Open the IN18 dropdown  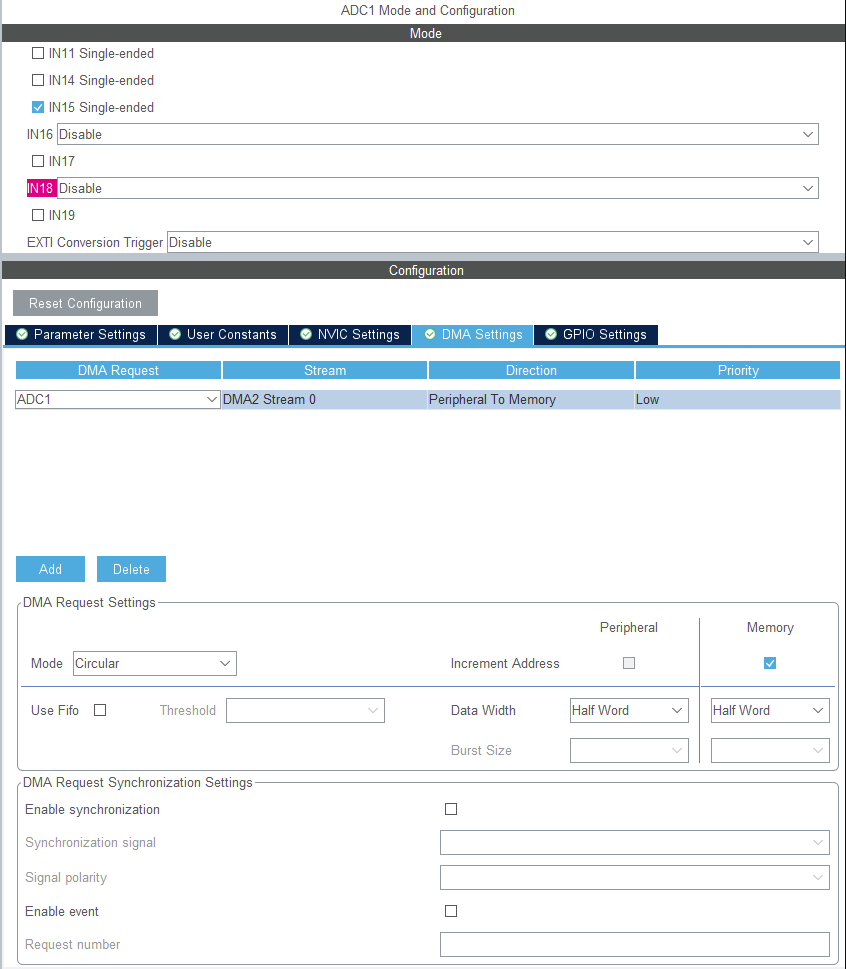pos(438,188)
